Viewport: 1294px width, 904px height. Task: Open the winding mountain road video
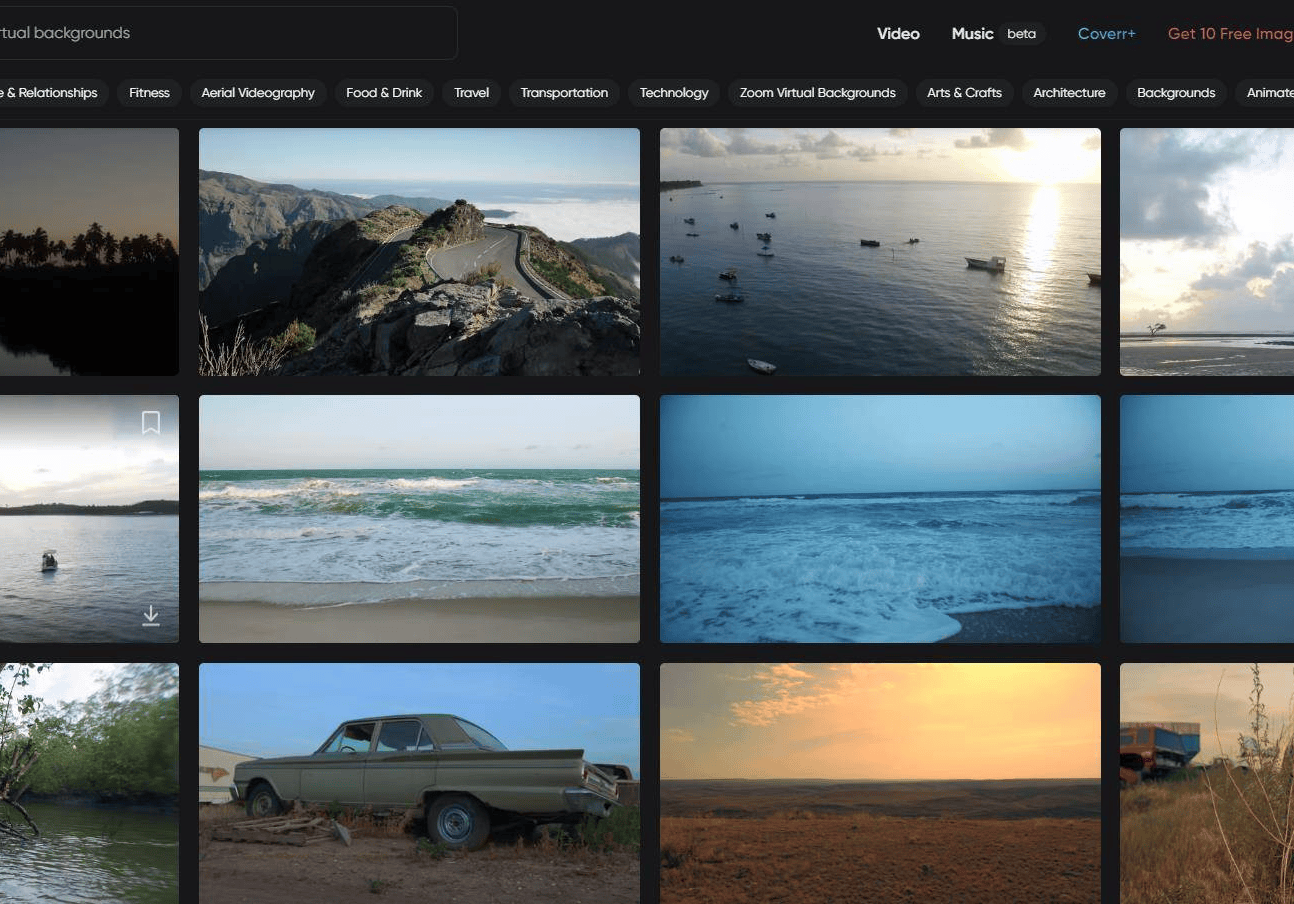coord(419,252)
